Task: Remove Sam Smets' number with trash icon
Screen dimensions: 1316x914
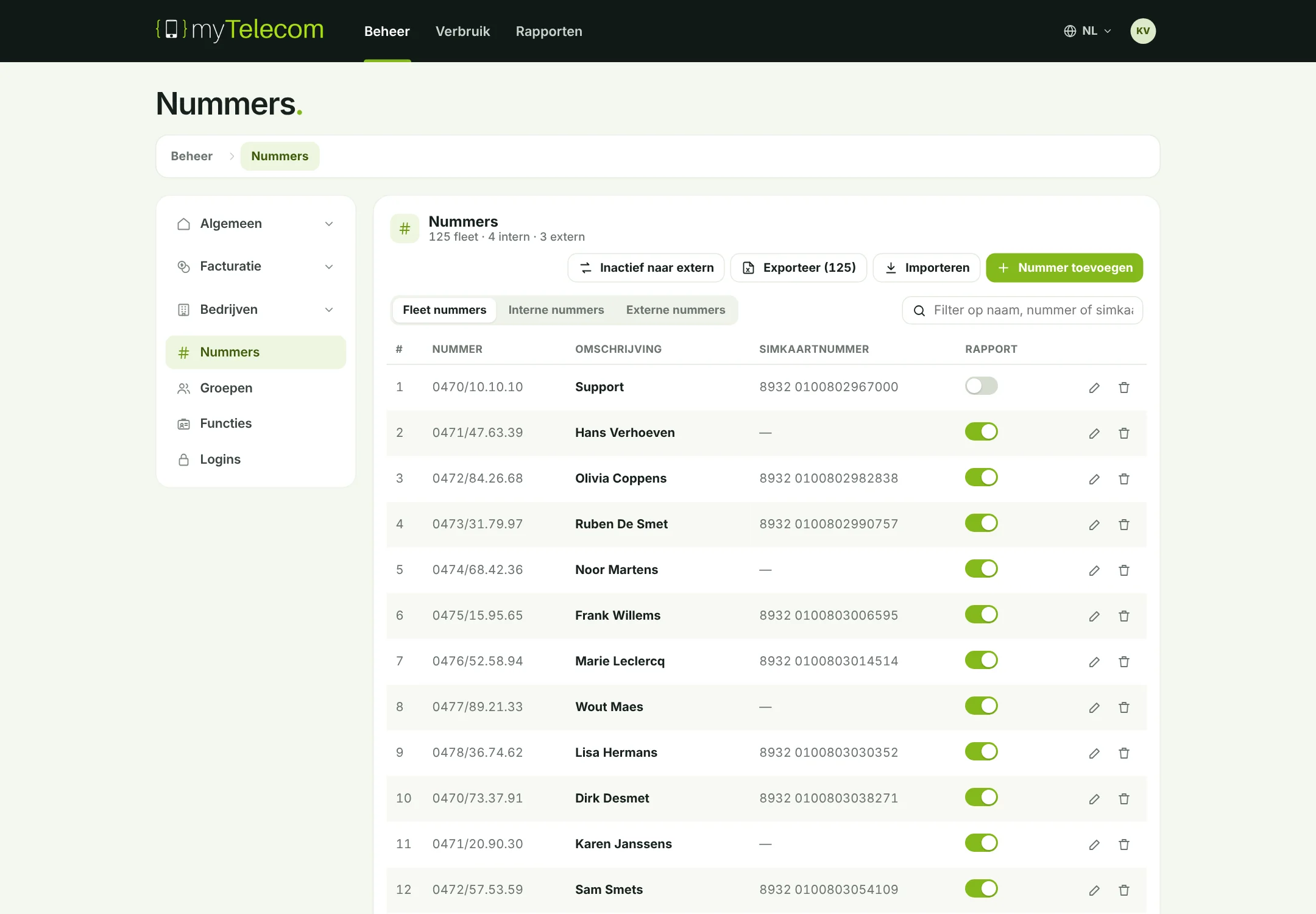Action: [x=1124, y=890]
